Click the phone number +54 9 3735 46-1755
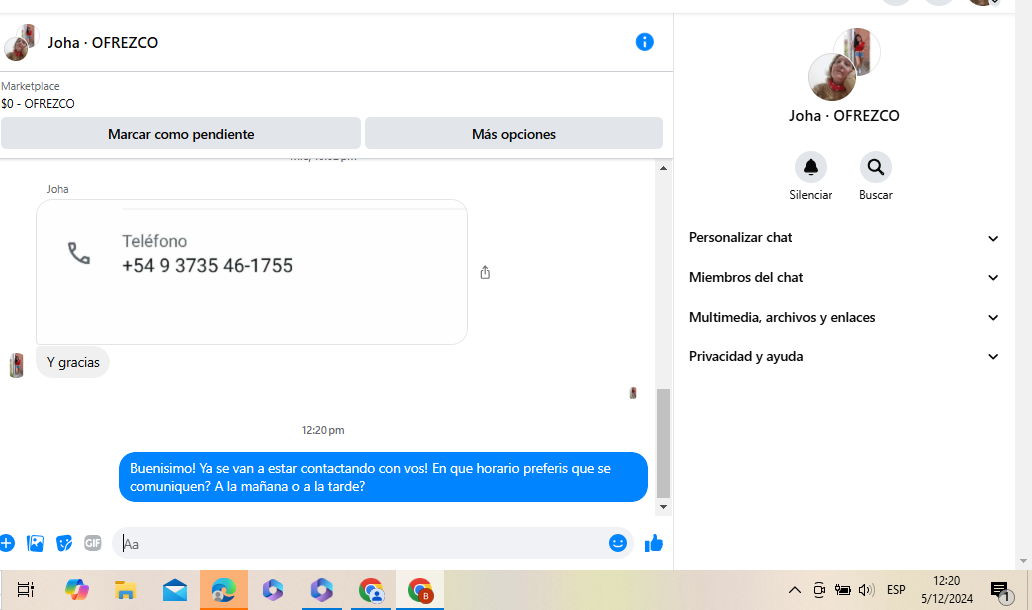1032x610 pixels. point(207,266)
